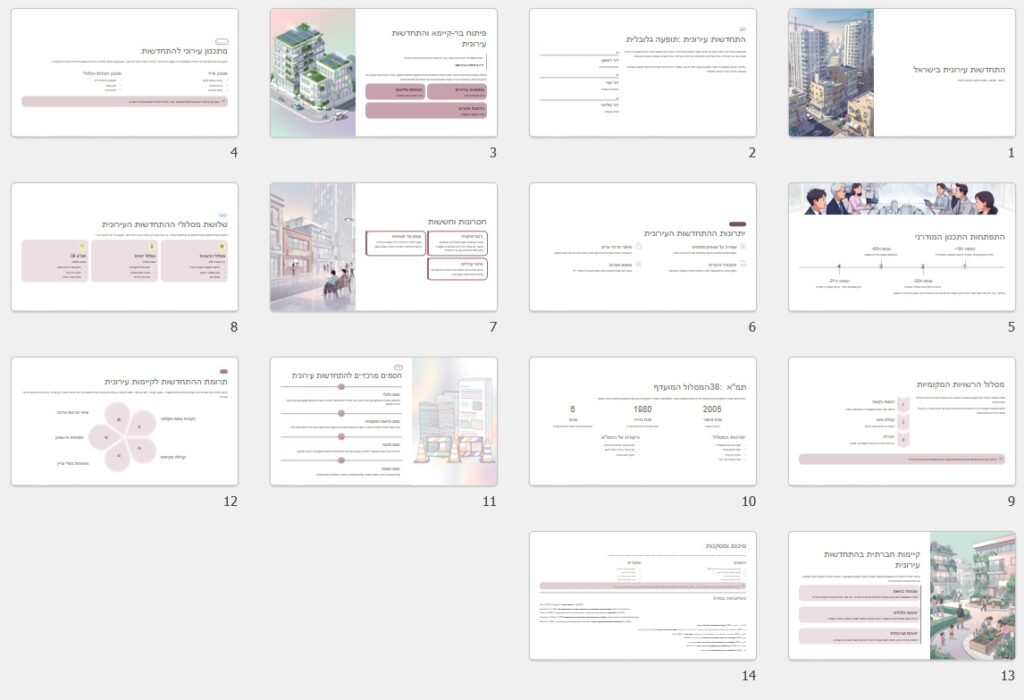Select slide 2 about תופעה גלובלית

pos(642,72)
